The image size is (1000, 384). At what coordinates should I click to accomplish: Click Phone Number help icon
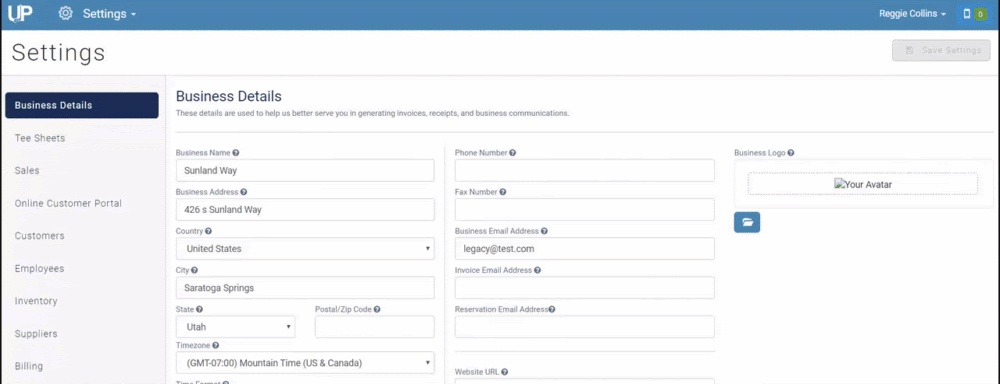pyautogui.click(x=513, y=153)
